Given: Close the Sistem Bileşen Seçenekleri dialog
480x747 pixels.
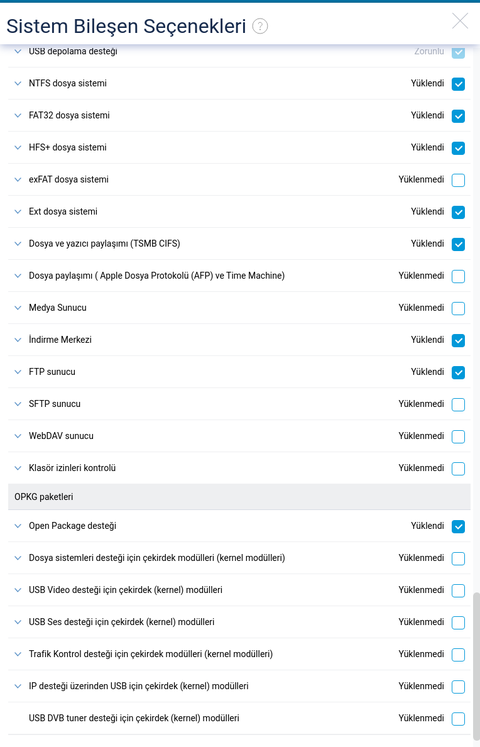Looking at the screenshot, I should pyautogui.click(x=460, y=21).
